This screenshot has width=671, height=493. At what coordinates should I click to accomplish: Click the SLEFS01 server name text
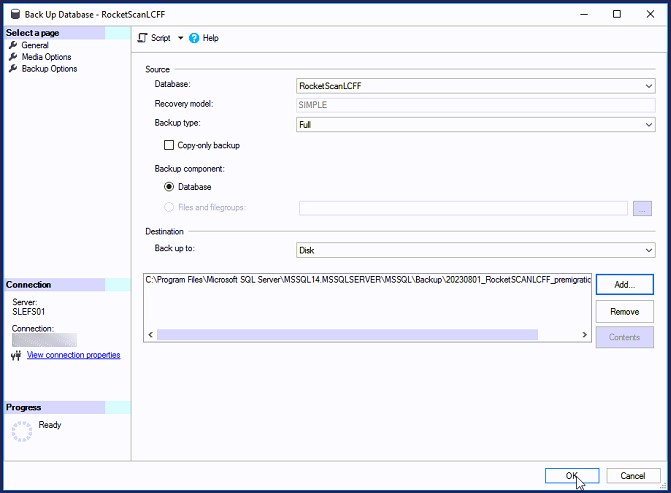coord(28,312)
